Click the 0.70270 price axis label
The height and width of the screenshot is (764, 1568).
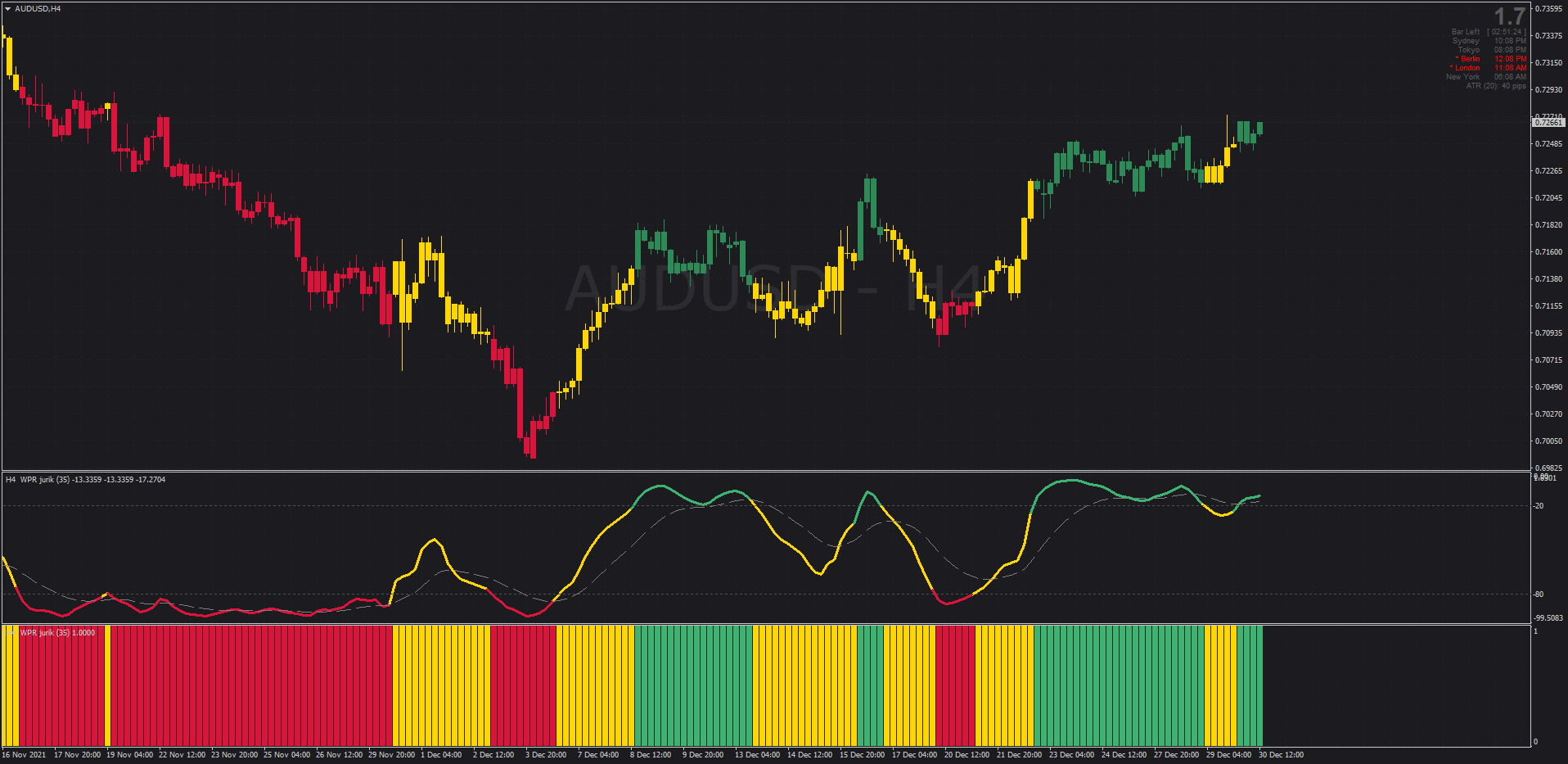(1548, 414)
